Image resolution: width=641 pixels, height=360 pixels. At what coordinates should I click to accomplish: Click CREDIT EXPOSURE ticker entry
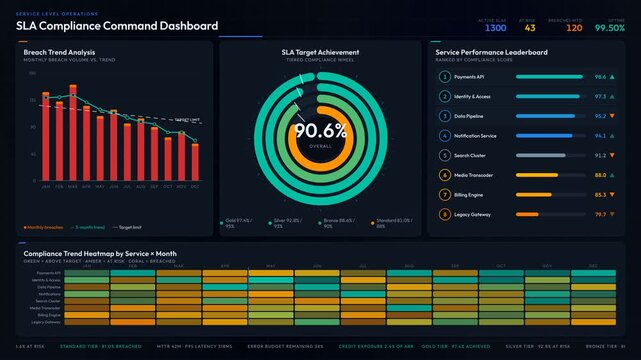coord(376,346)
